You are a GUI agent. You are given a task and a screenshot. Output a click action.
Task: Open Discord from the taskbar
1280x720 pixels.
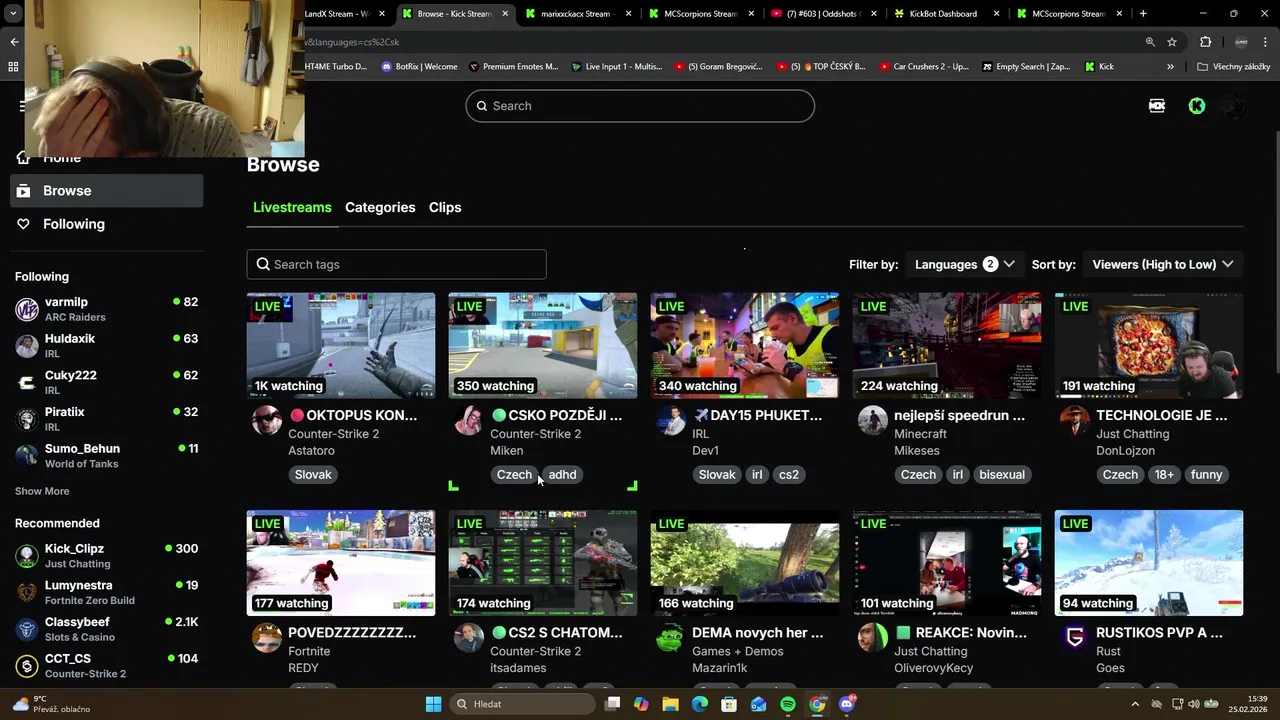click(x=847, y=704)
